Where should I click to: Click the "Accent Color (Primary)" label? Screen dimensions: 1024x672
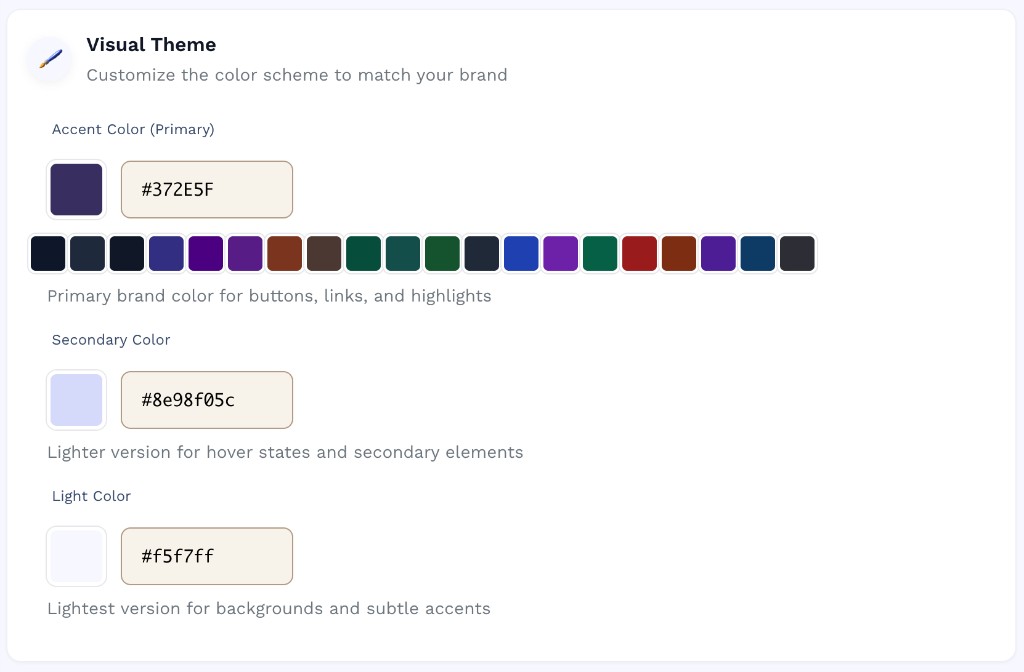tap(133, 129)
